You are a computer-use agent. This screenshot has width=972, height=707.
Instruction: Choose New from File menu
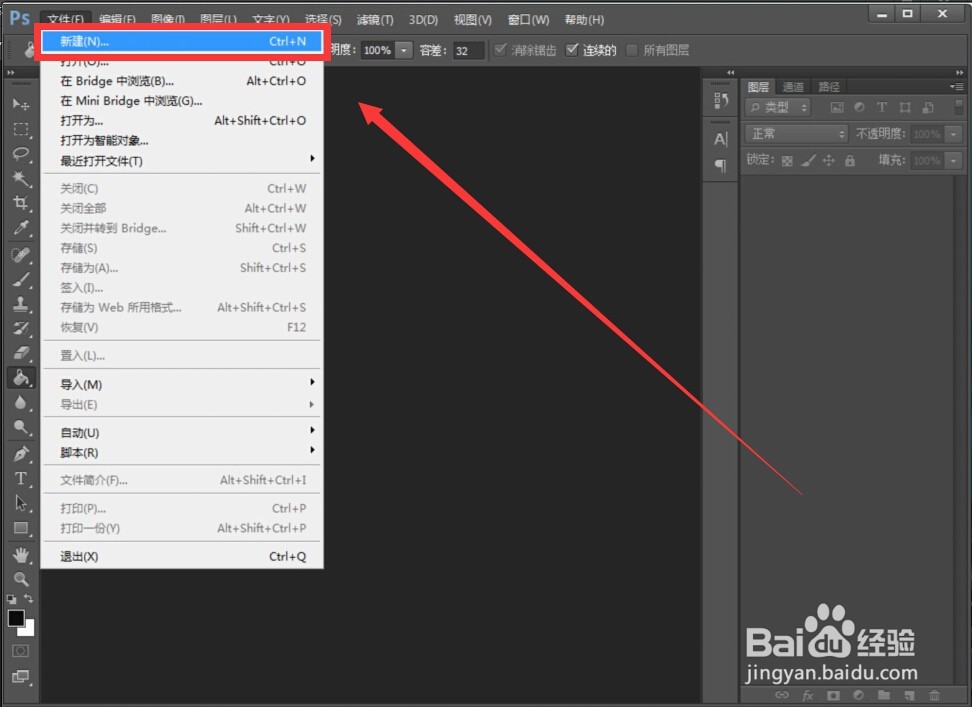click(182, 42)
